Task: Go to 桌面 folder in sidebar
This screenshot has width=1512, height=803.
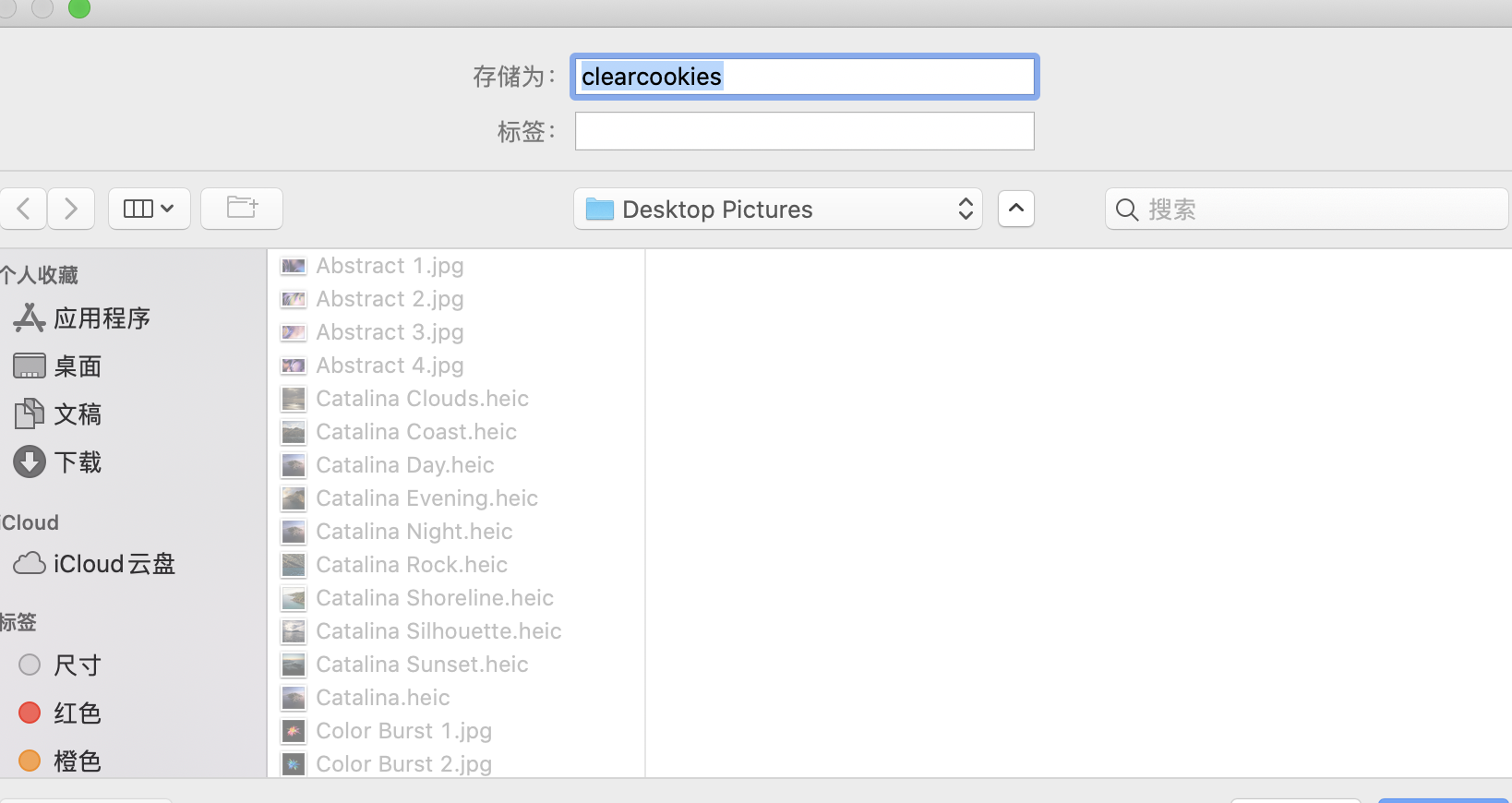Action: pos(78,366)
